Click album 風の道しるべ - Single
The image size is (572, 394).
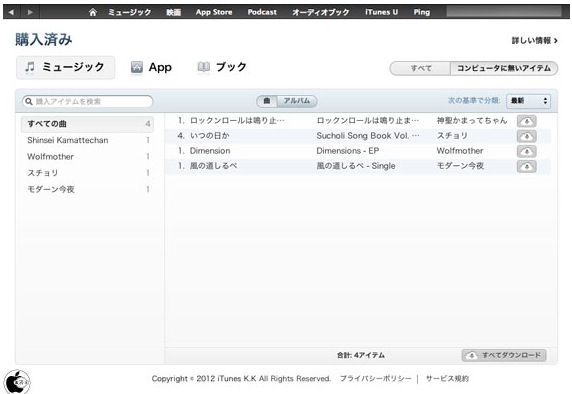tap(356, 166)
